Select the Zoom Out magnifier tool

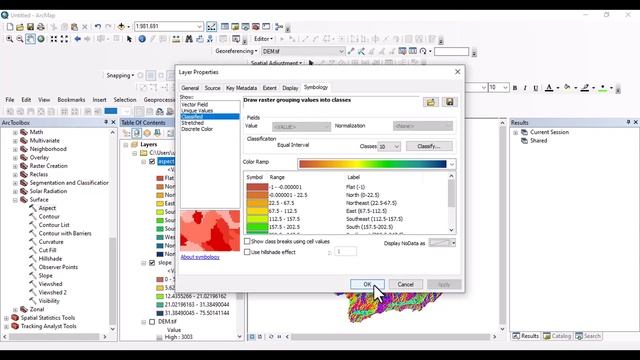pos(20,39)
